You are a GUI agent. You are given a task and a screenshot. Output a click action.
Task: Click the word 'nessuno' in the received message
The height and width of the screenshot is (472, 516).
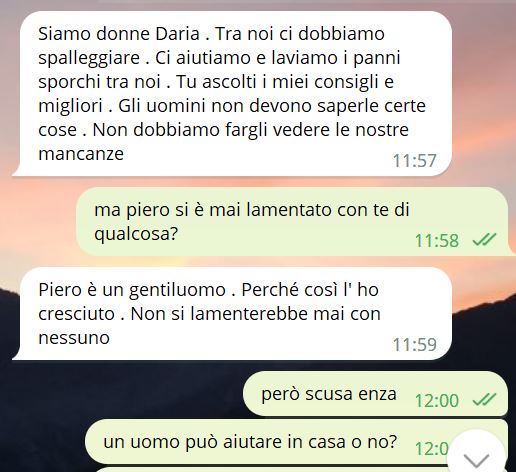(74, 338)
